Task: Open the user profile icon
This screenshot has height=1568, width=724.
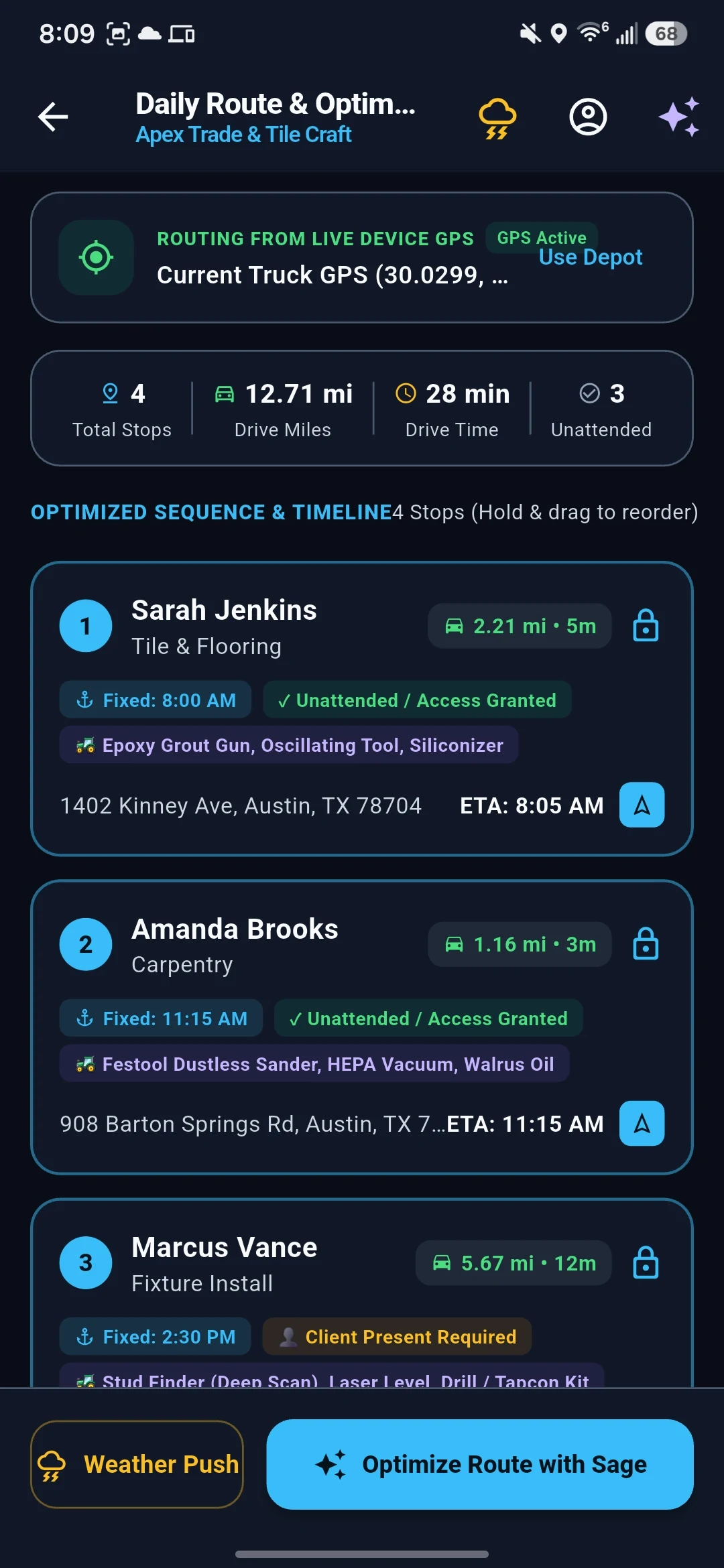Action: (588, 117)
